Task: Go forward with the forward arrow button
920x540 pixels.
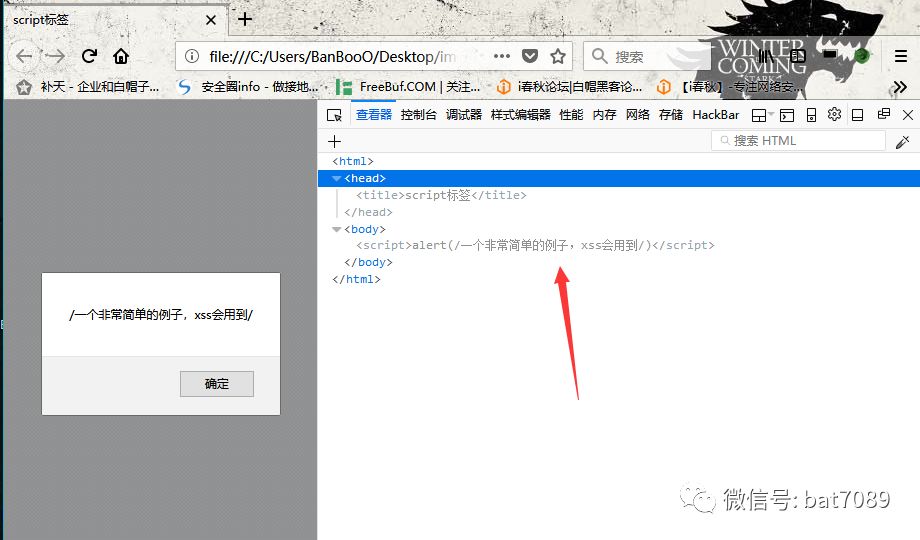Action: click(x=56, y=56)
